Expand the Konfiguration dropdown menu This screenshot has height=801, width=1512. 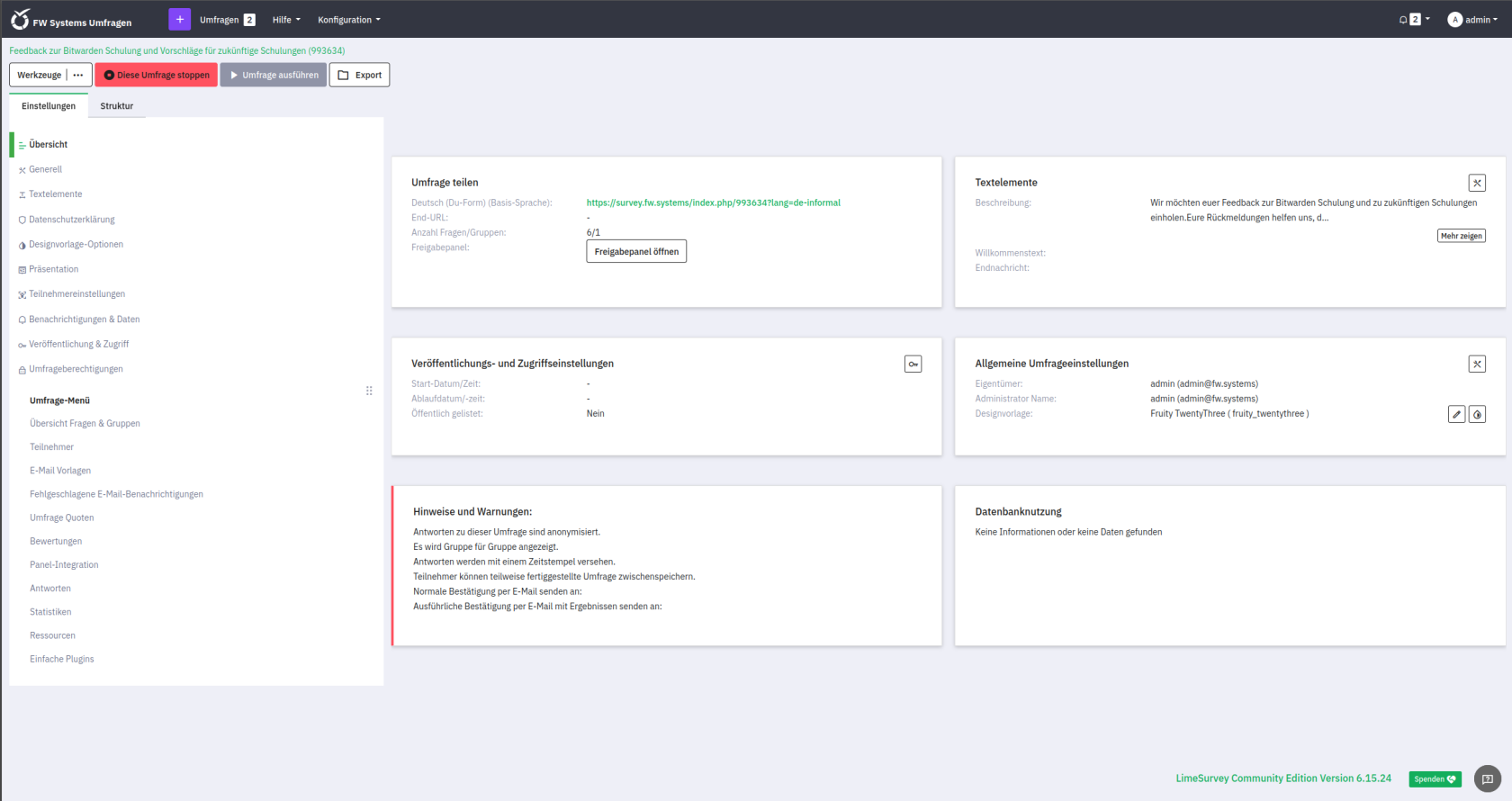click(348, 20)
